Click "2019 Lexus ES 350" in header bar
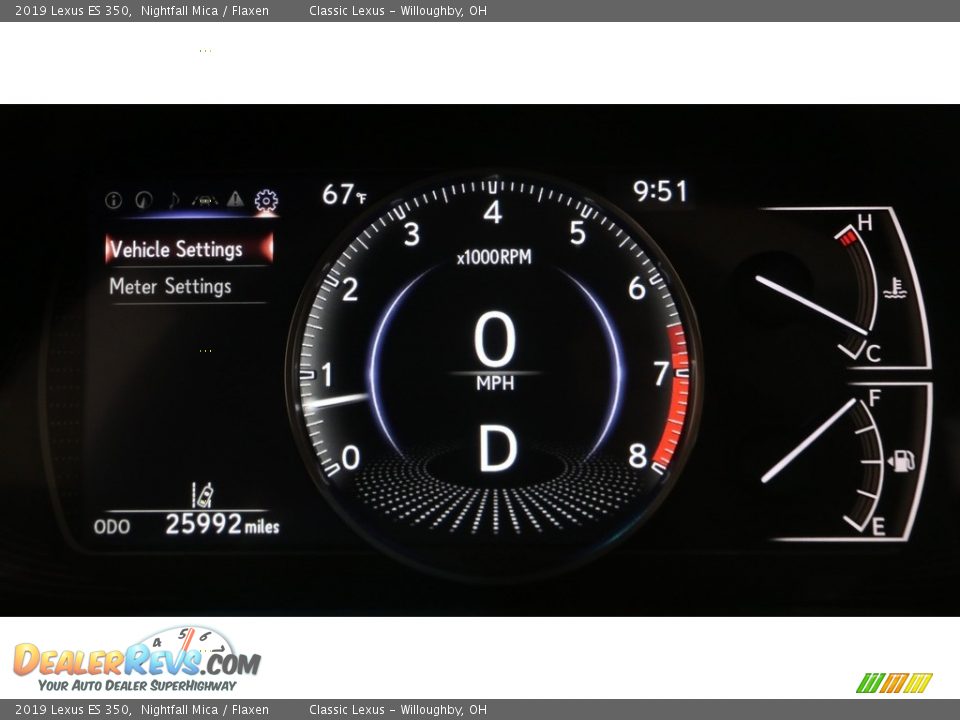Screen dimensions: 960x720 point(72,10)
